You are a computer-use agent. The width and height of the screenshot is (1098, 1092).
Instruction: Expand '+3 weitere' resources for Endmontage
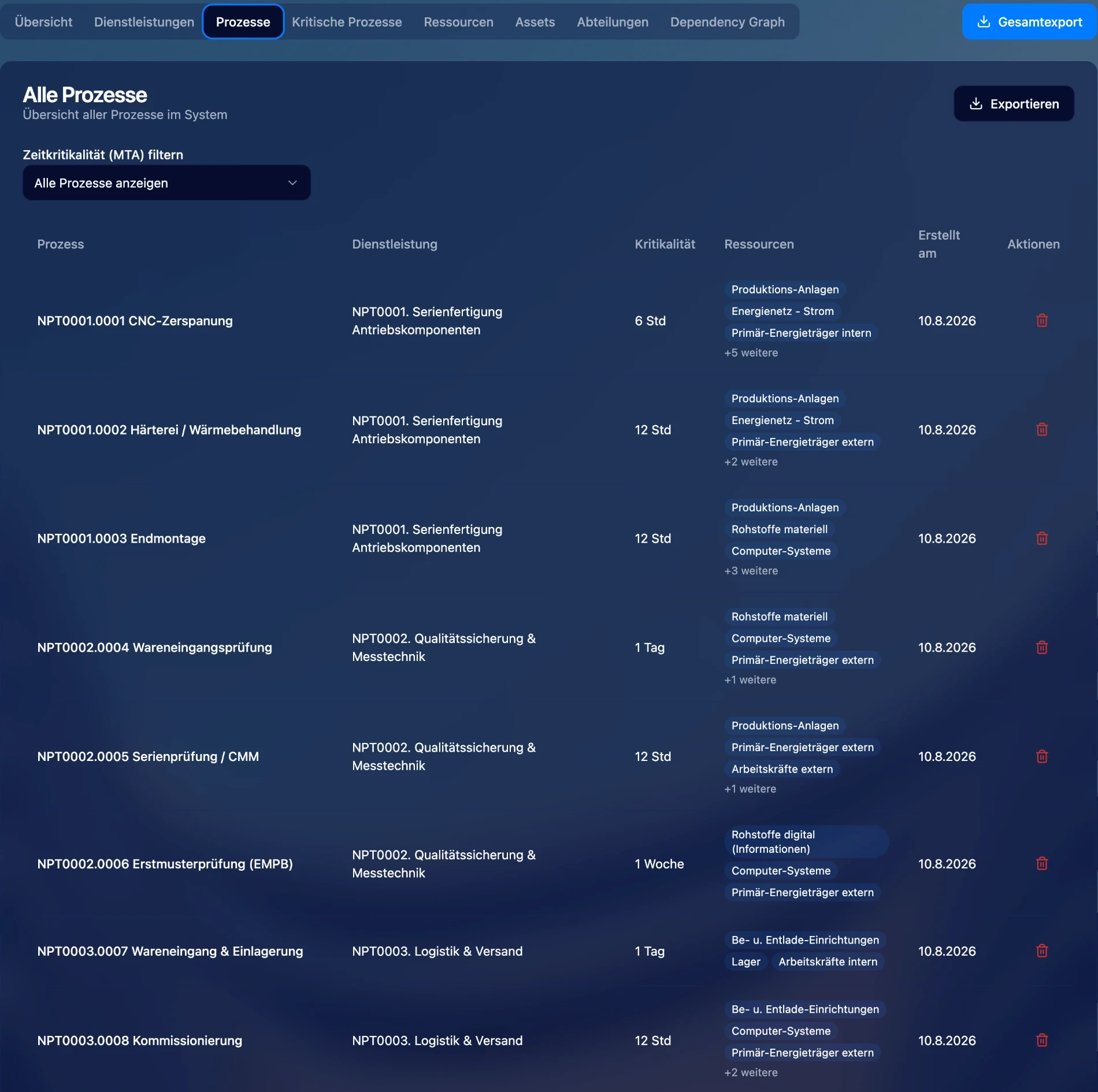click(x=751, y=571)
